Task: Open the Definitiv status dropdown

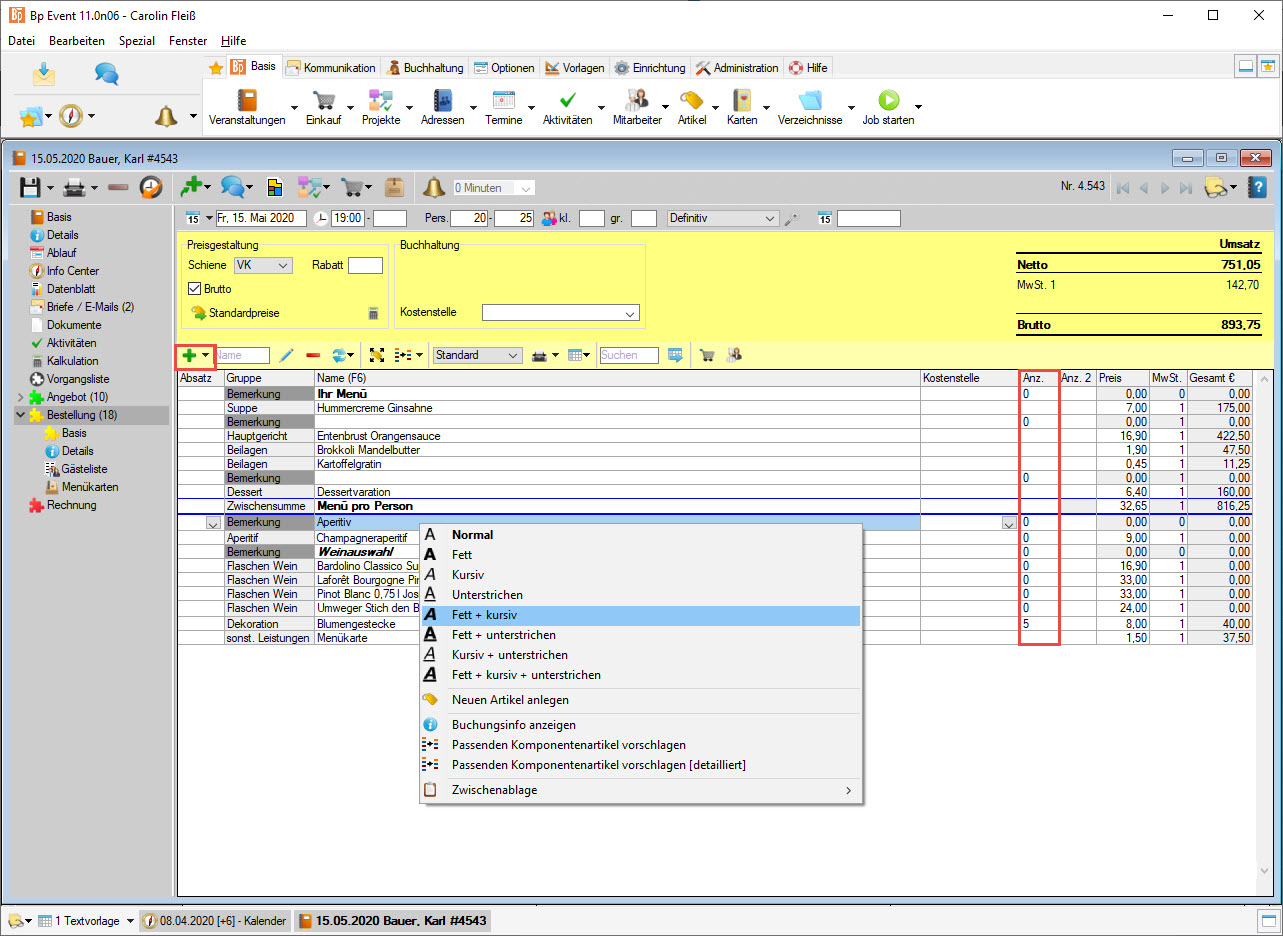Action: (769, 218)
